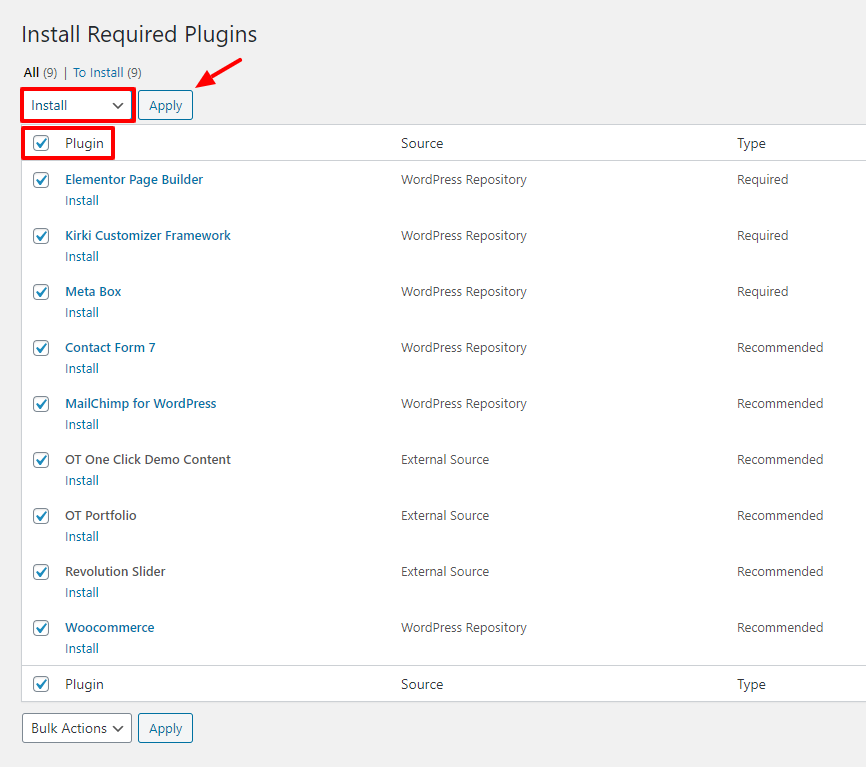Click Install under Woocommerce

(82, 648)
